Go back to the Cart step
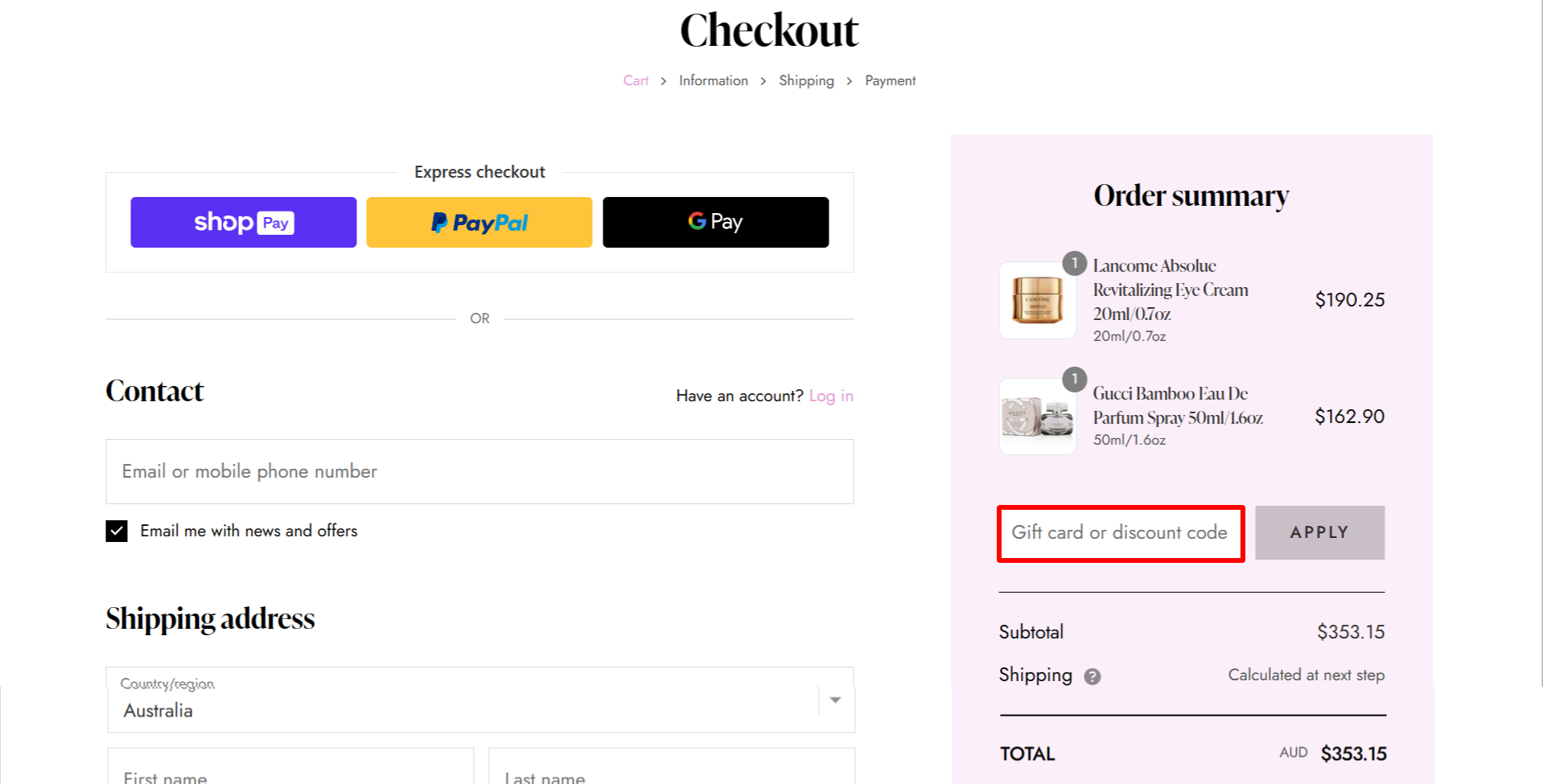This screenshot has height=784, width=1543. tap(635, 80)
